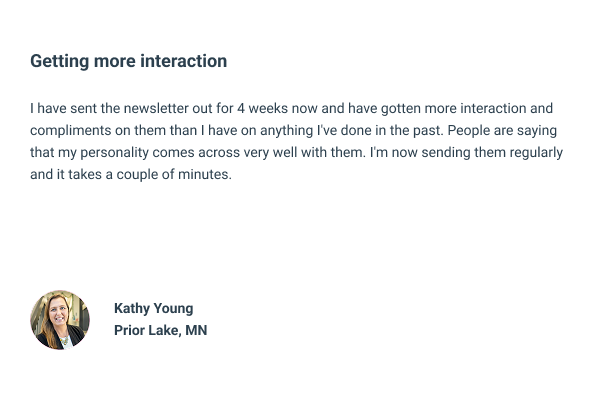Click the word "Getting" in the heading
The image size is (600, 400).
[58, 61]
